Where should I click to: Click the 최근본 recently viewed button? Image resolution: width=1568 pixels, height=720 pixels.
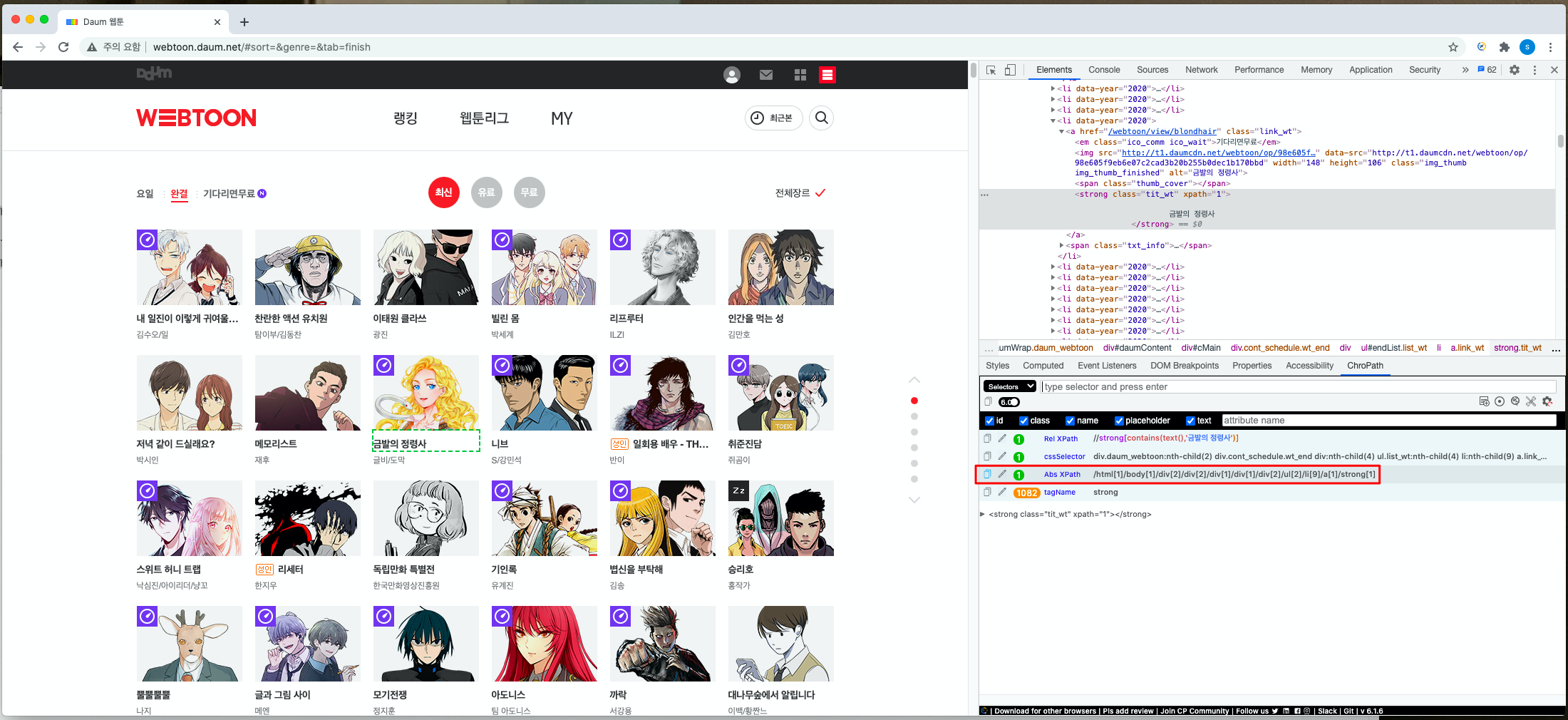[773, 118]
